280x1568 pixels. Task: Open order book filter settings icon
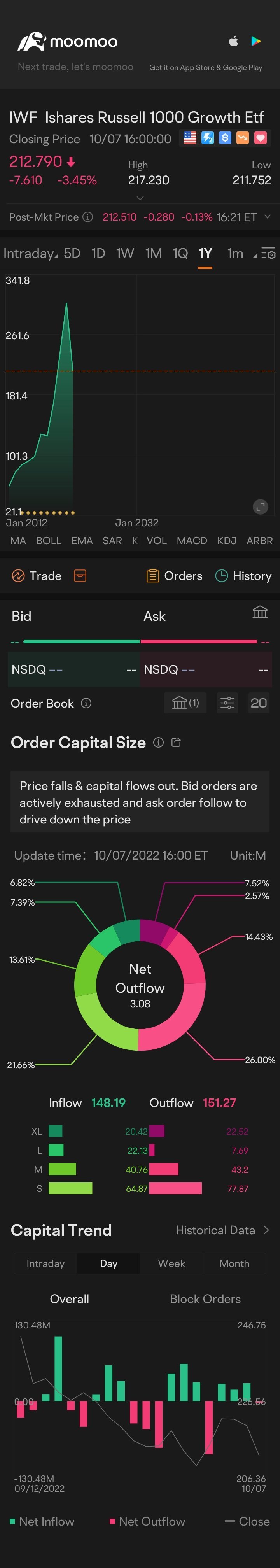[227, 703]
